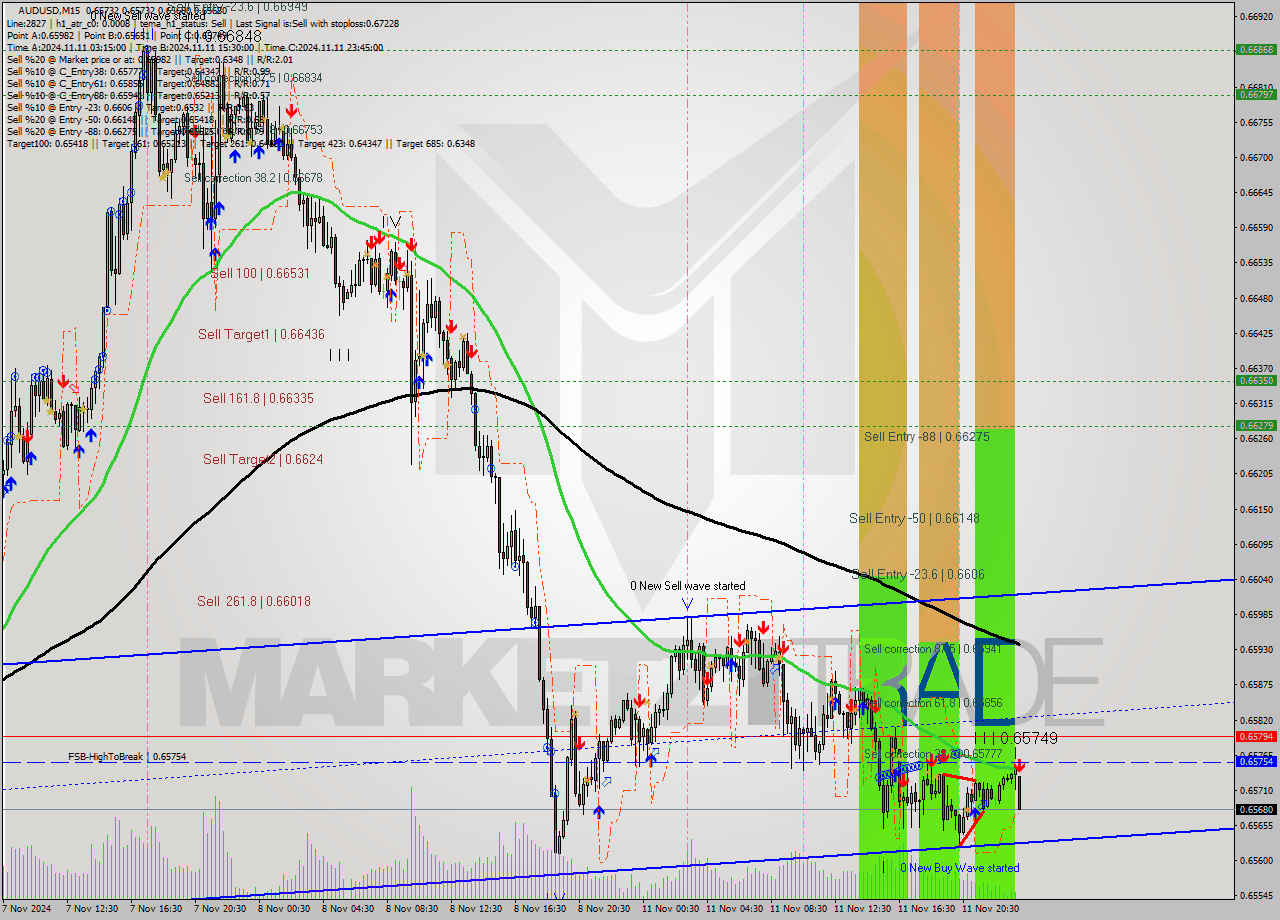Select the '11 Nov 20:30' time label
The height and width of the screenshot is (920, 1280).
coord(989,909)
